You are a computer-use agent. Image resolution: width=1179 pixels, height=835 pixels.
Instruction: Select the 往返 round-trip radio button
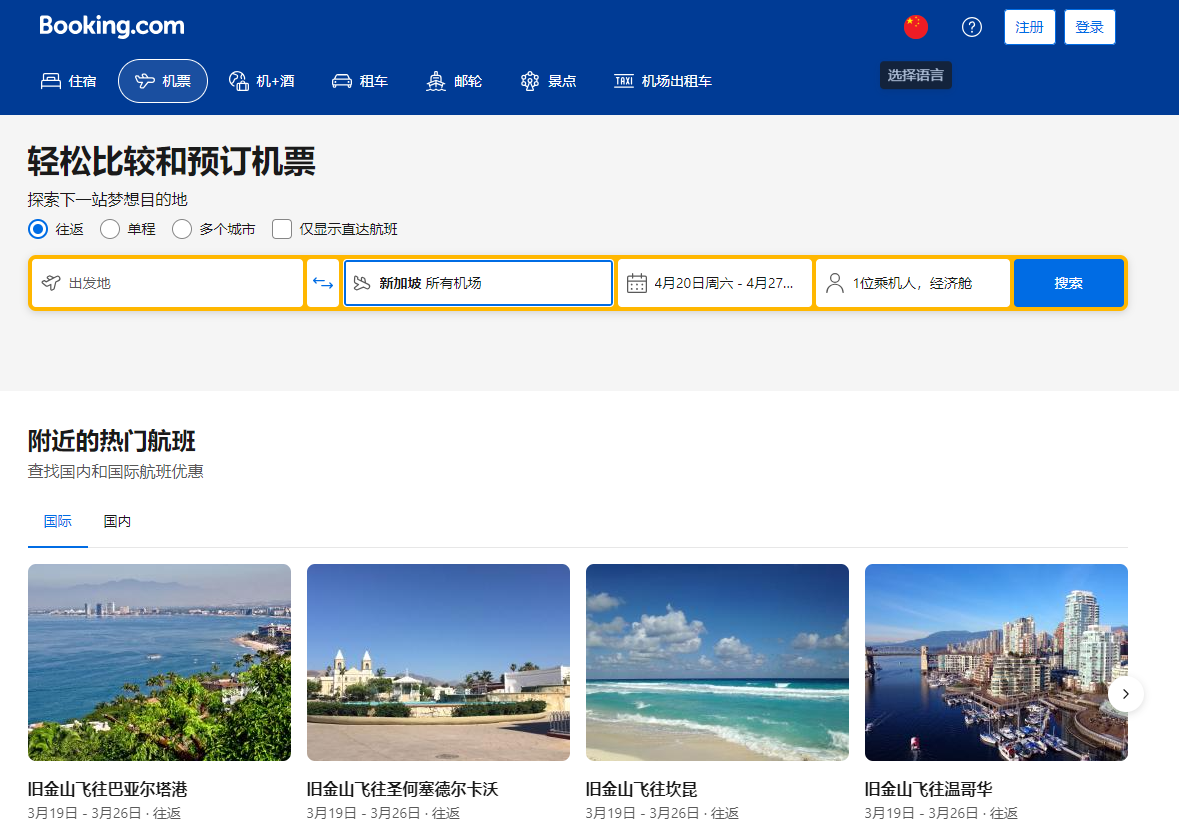point(38,229)
